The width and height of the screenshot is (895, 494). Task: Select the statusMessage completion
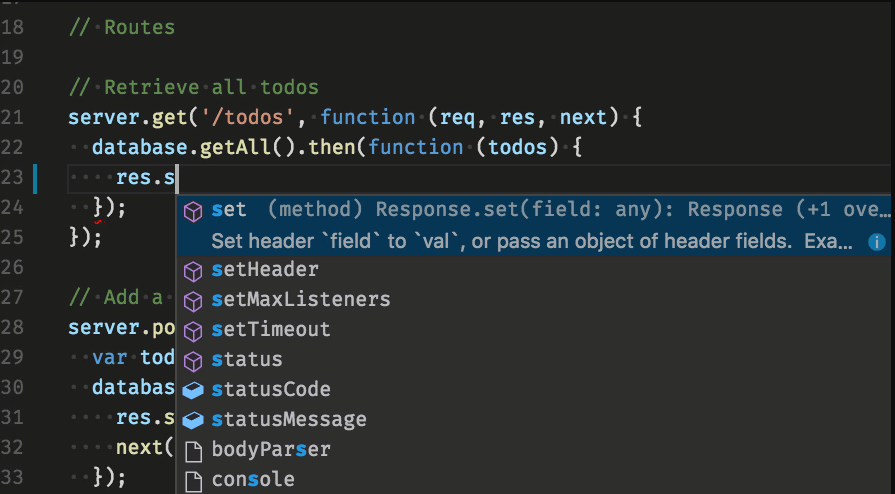535,420
